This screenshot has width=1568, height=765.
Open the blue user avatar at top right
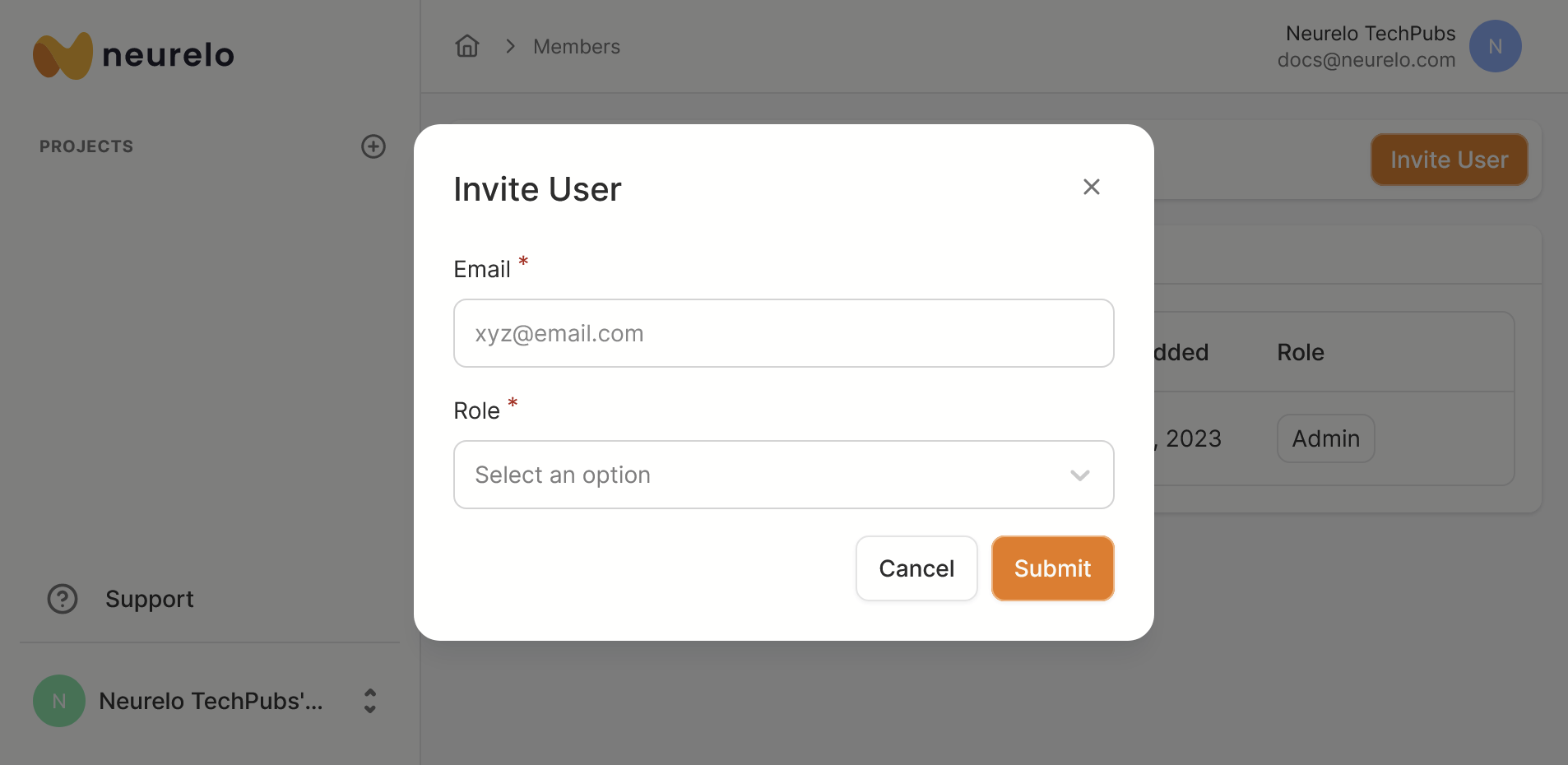[1495, 46]
